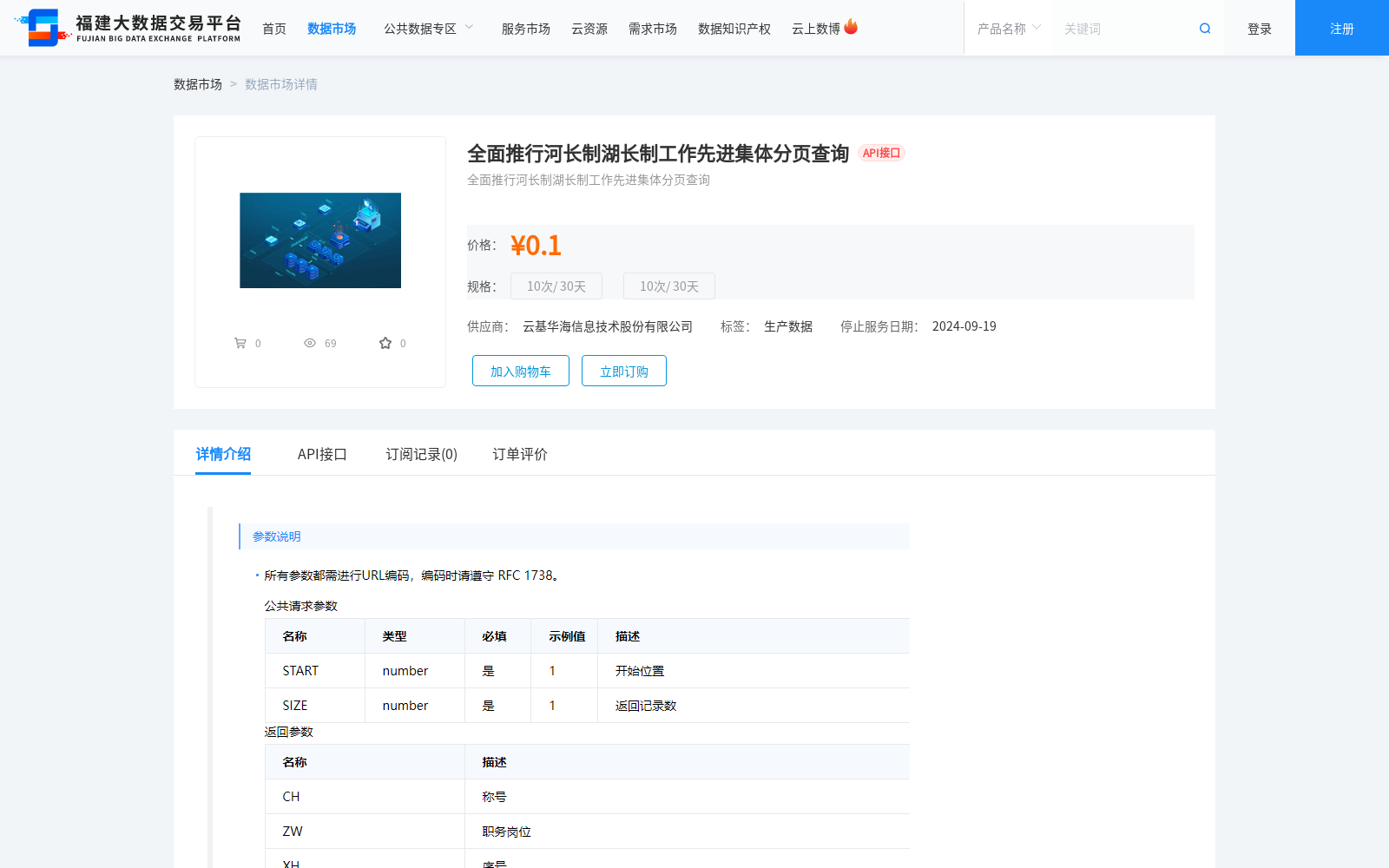Click the supplier name 云基华海信息技术股份有限公司
This screenshot has height=868, width=1389.
(608, 326)
